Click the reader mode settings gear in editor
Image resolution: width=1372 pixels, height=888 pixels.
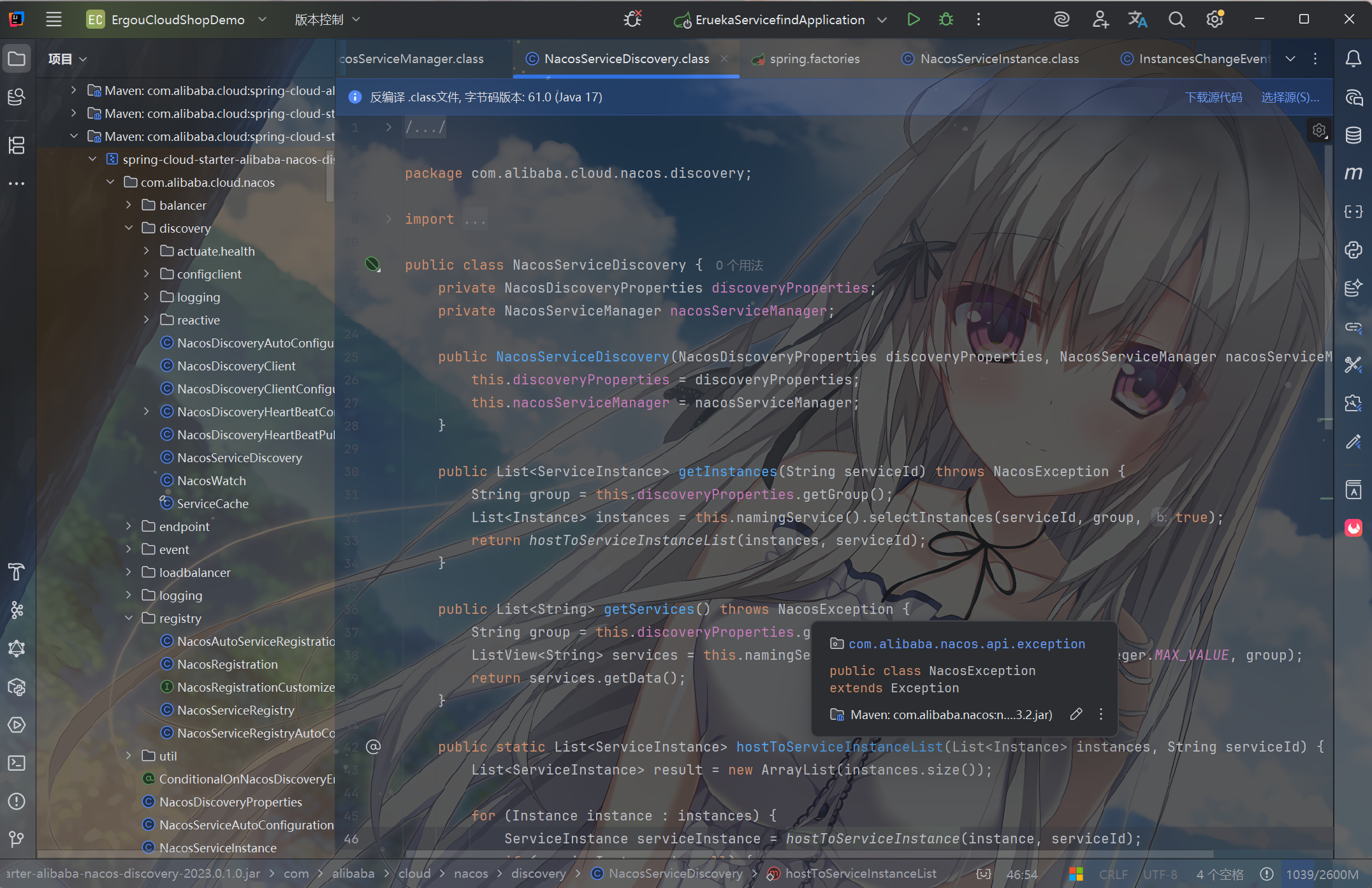click(1319, 131)
